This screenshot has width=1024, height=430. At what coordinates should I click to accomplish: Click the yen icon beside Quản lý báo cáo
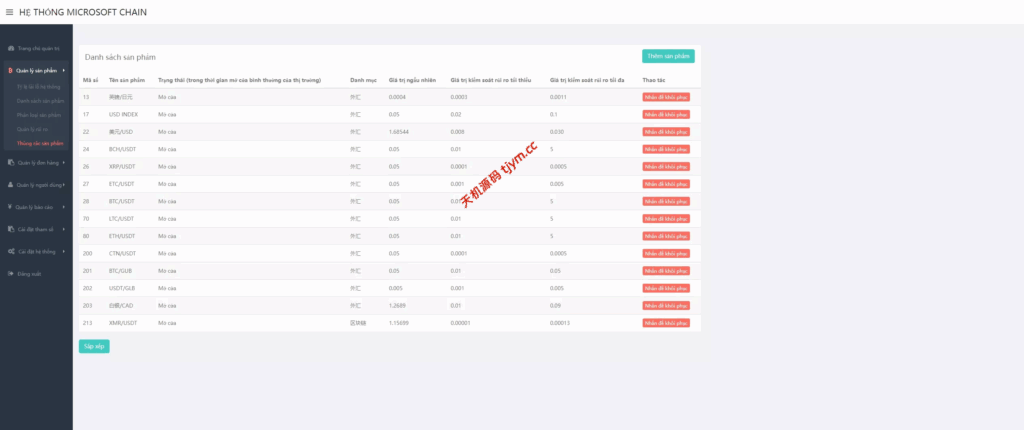[x=10, y=207]
